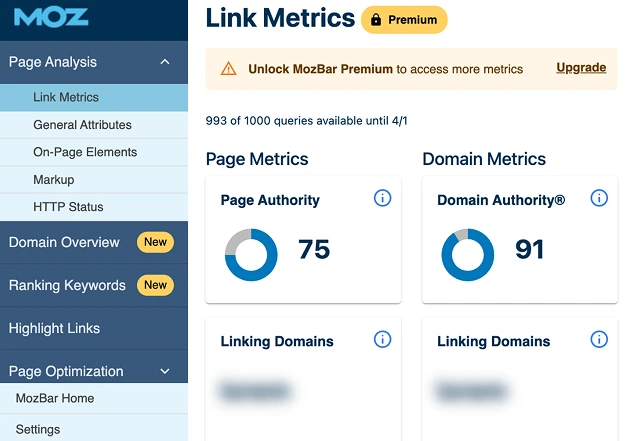Click the Domain Authority info icon
The image size is (625, 441).
click(x=599, y=198)
